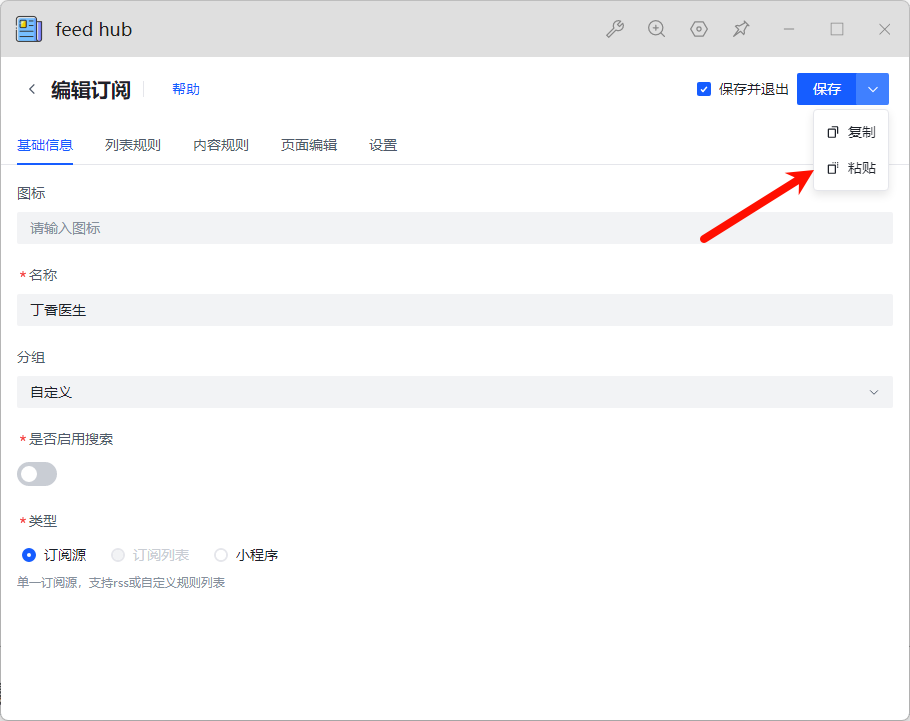This screenshot has height=721, width=910.
Task: Toggle the 保存并退出 checkbox
Action: point(704,89)
